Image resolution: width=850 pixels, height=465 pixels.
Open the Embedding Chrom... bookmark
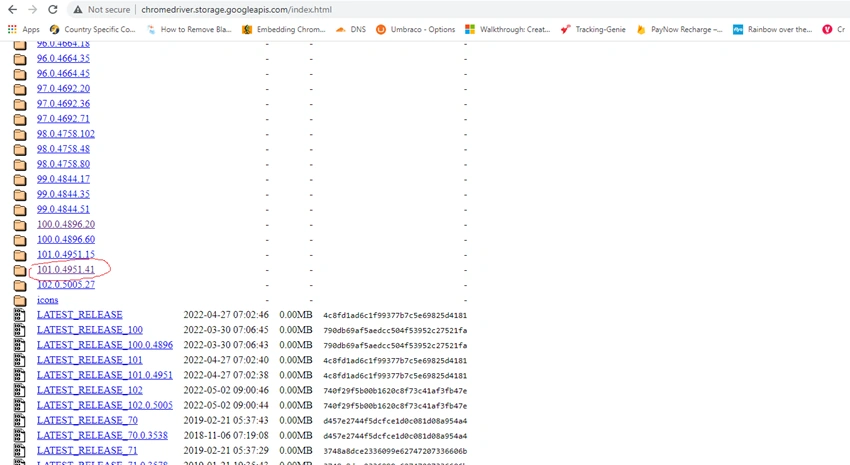point(284,29)
